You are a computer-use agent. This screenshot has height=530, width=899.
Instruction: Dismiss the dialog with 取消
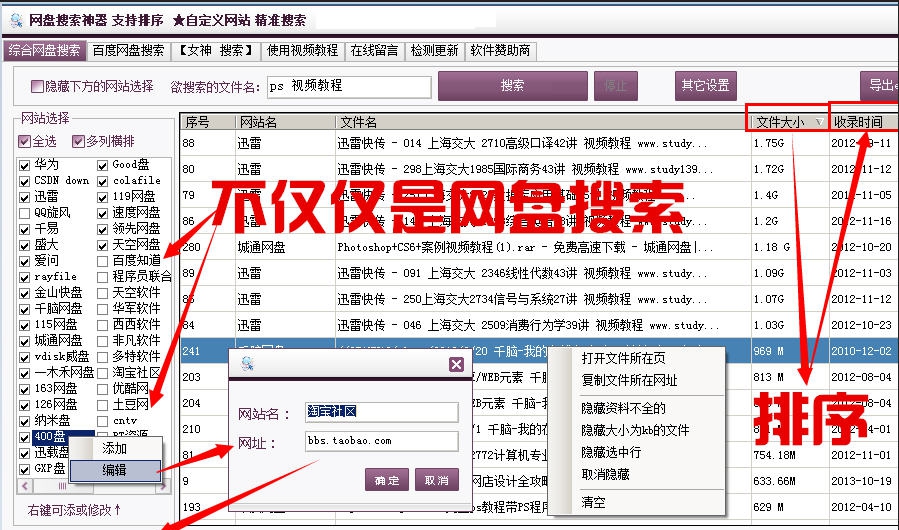[436, 480]
